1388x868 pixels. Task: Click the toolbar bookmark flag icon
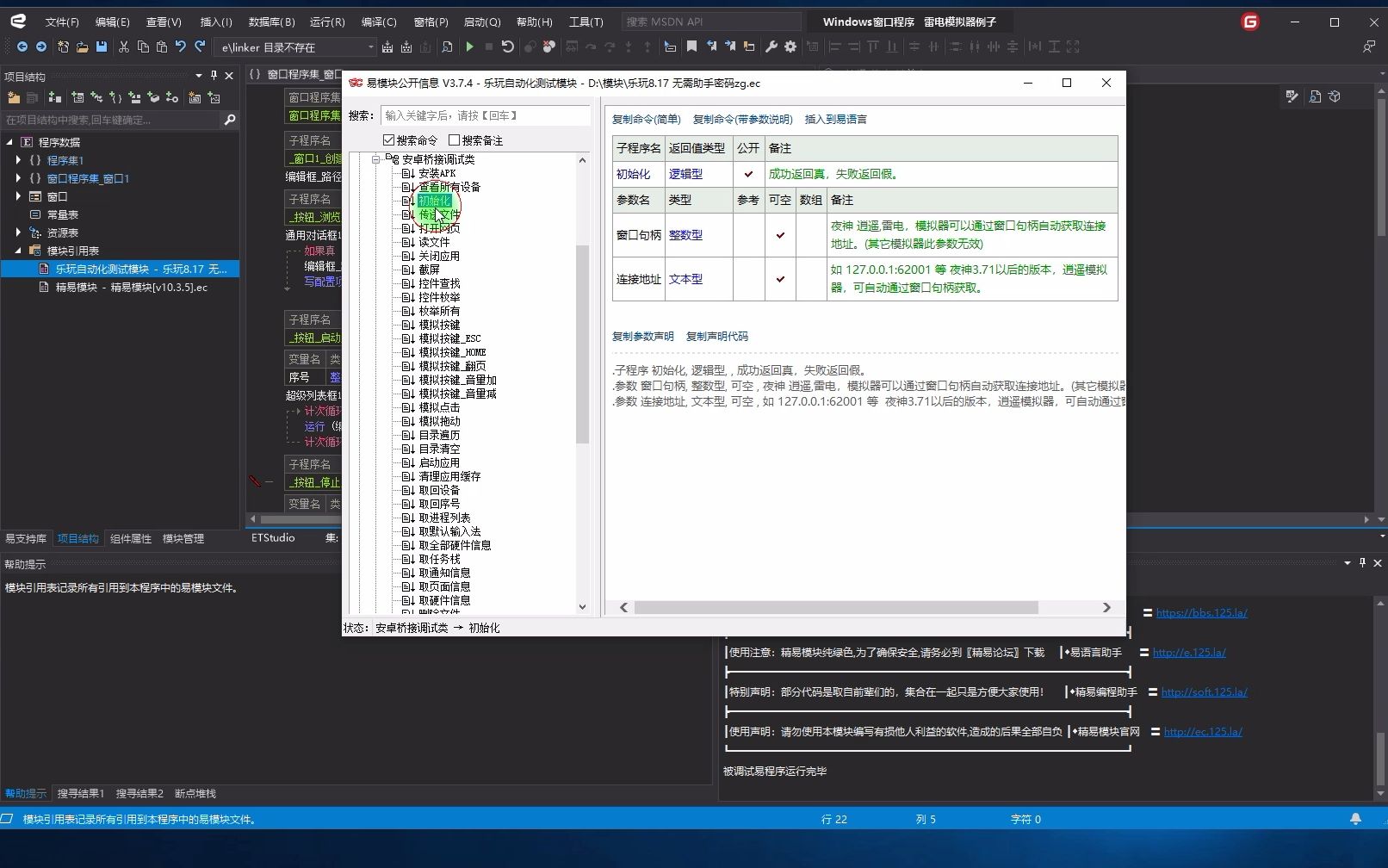click(x=691, y=46)
